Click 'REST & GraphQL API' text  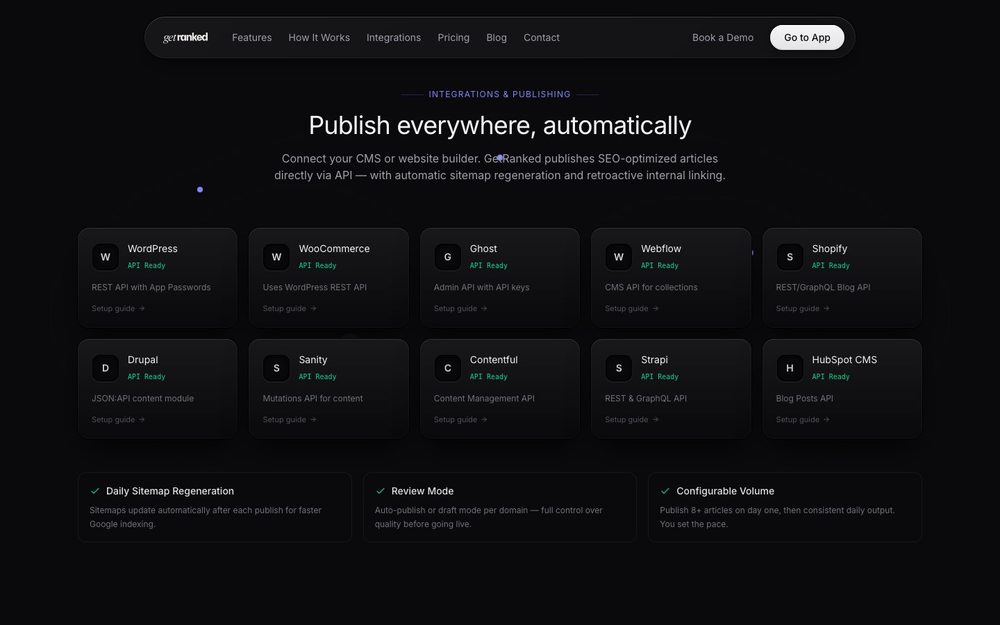click(645, 399)
